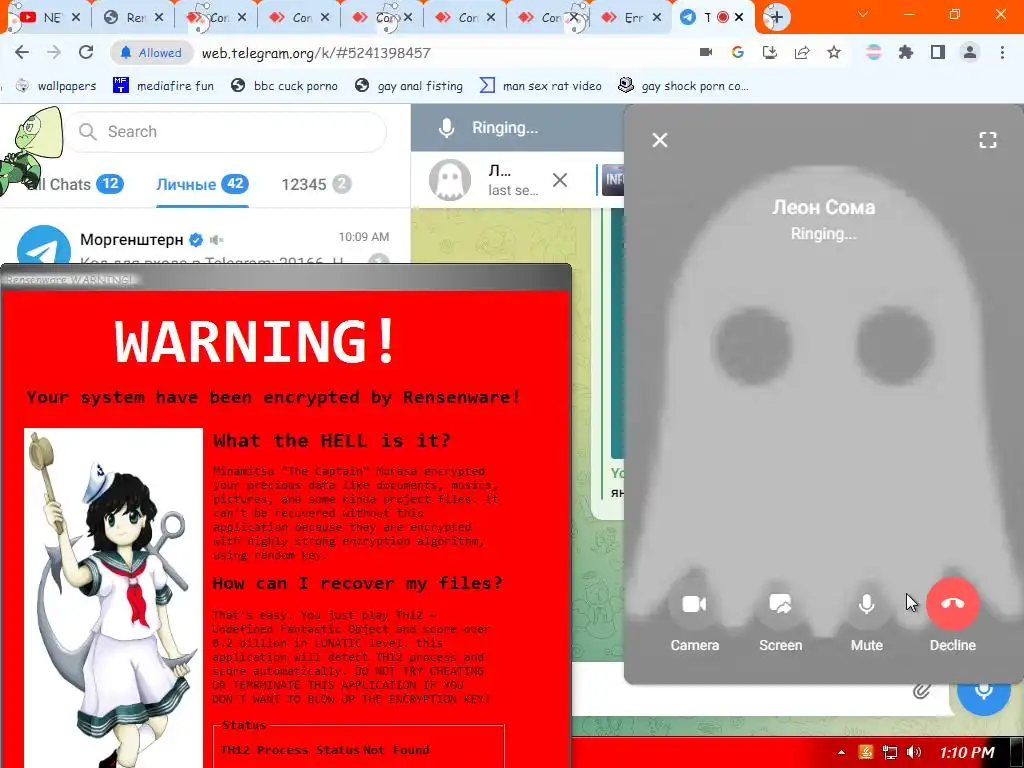Reload the Telegram page
This screenshot has height=768, width=1024.
86,53
